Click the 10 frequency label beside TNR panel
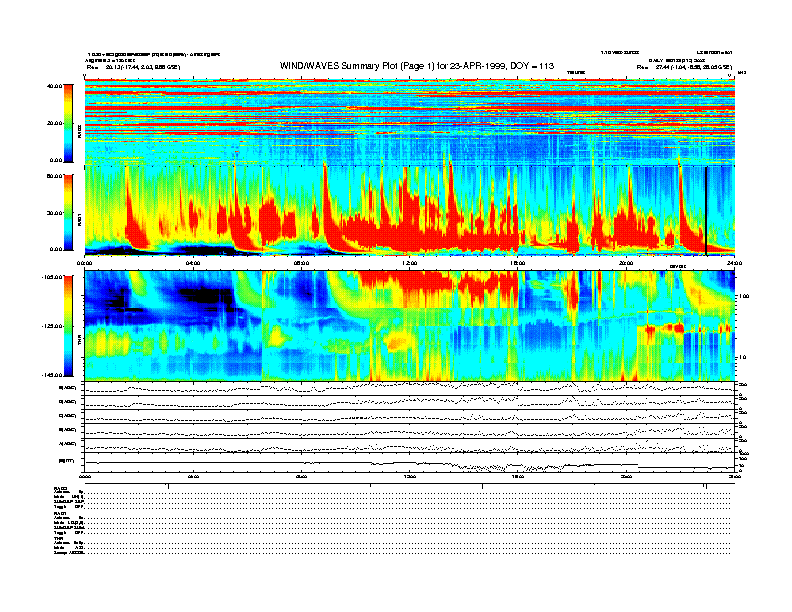This screenshot has height=612, width=792. pyautogui.click(x=745, y=358)
